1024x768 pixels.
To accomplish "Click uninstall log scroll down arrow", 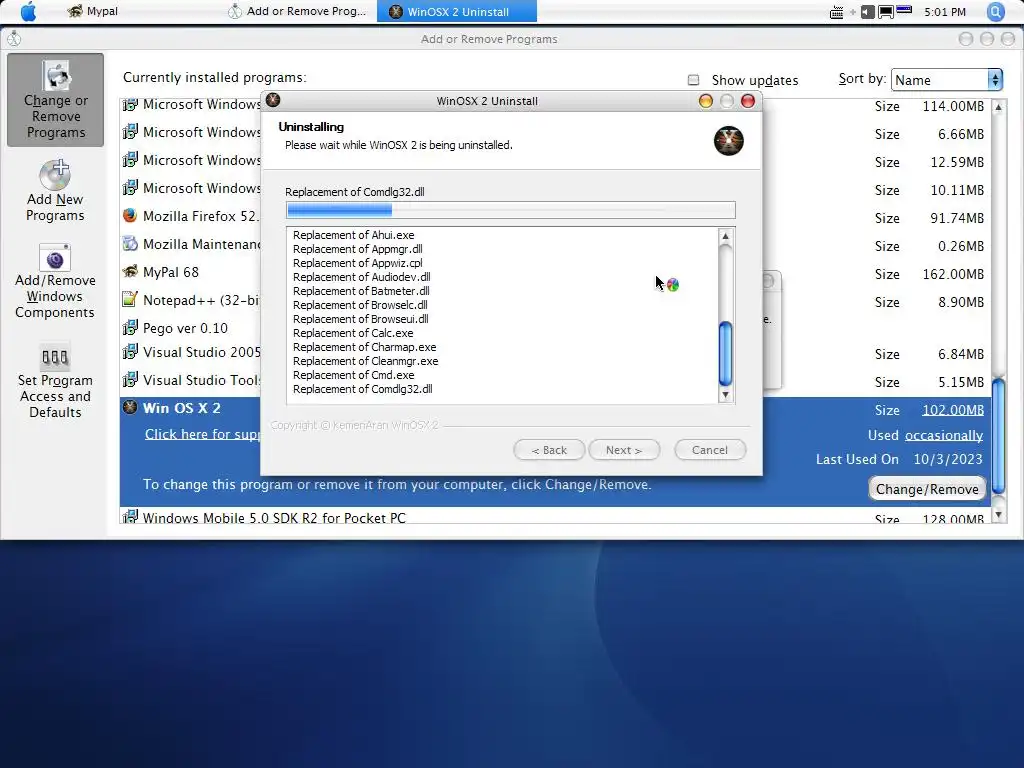I will point(725,395).
